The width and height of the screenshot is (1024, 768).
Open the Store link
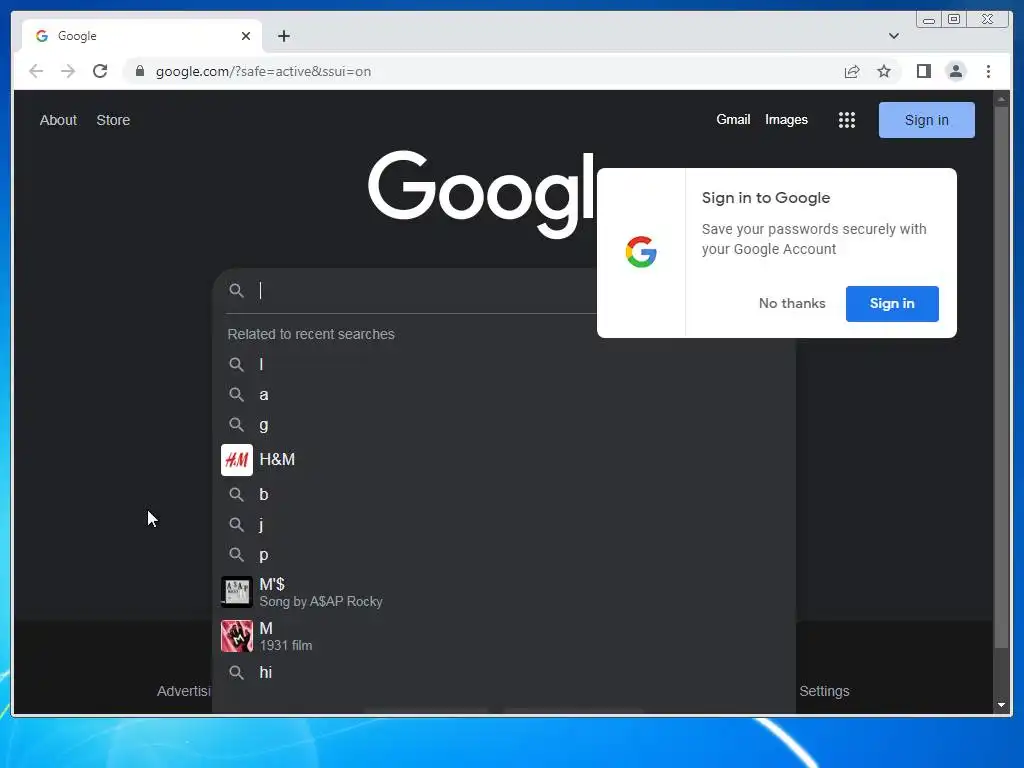[x=113, y=120]
